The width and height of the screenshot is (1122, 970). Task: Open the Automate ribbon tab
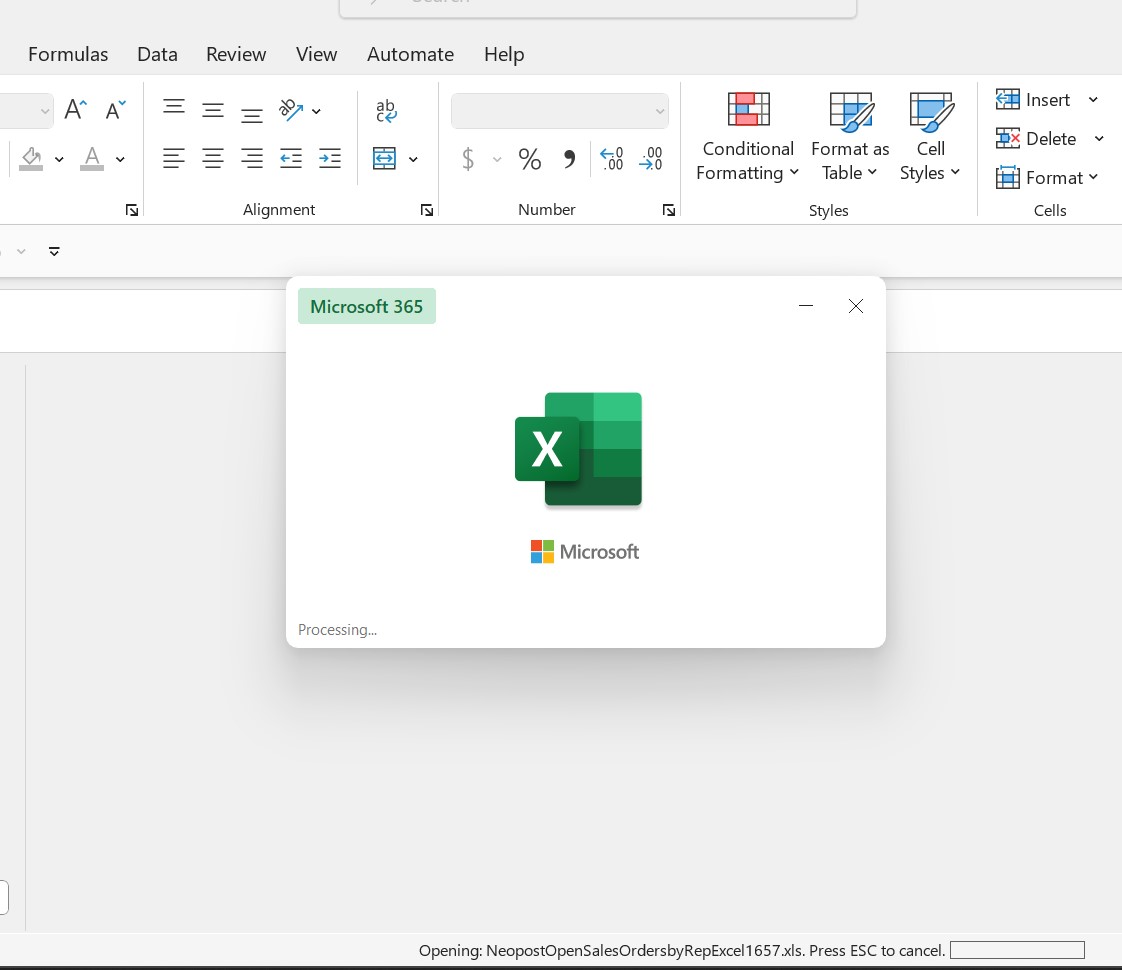coord(410,54)
